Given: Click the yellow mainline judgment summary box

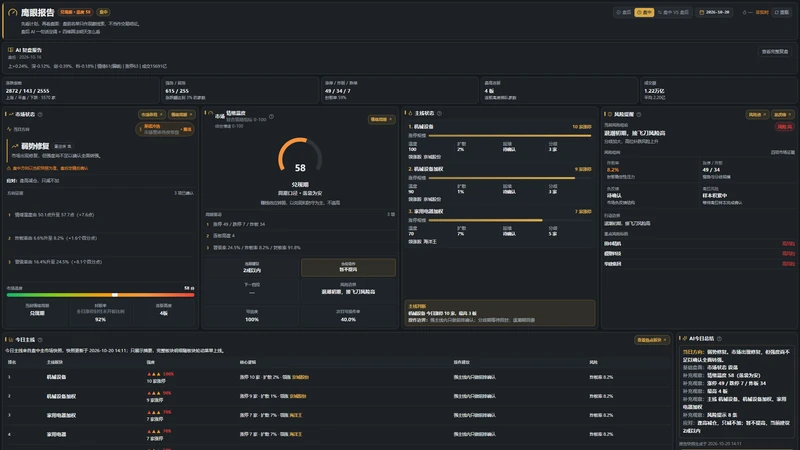Looking at the screenshot, I should point(499,313).
